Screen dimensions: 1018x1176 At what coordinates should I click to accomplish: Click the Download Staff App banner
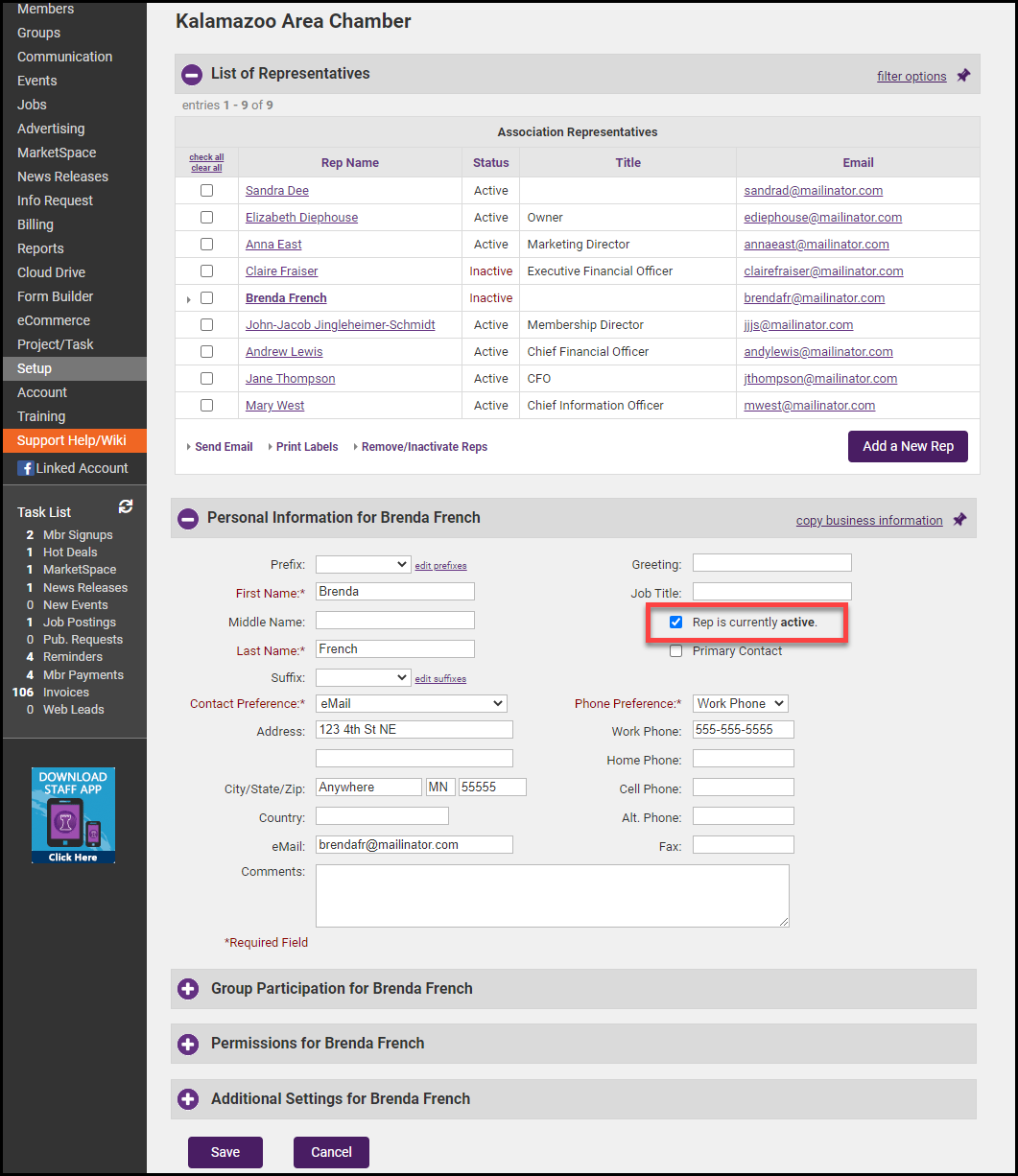(x=73, y=814)
